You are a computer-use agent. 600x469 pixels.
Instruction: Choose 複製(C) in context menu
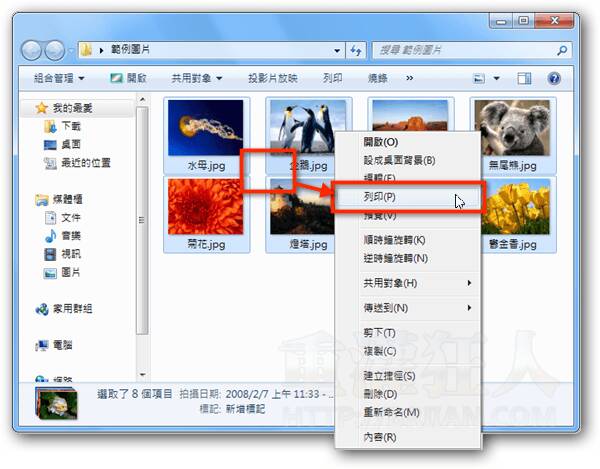[408, 351]
